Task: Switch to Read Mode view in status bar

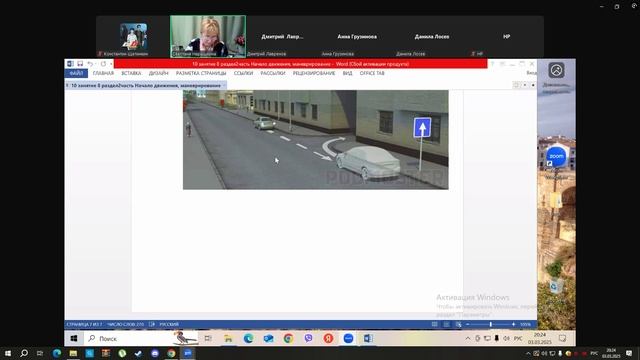Action: [x=435, y=324]
